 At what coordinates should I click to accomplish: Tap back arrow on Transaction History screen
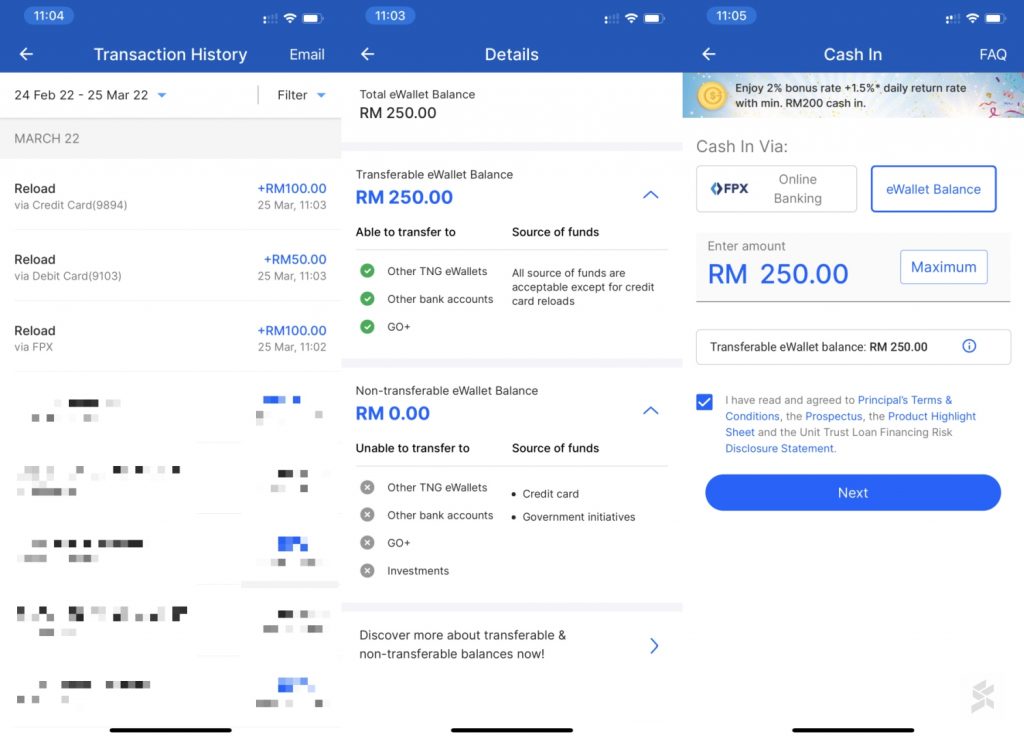point(26,54)
